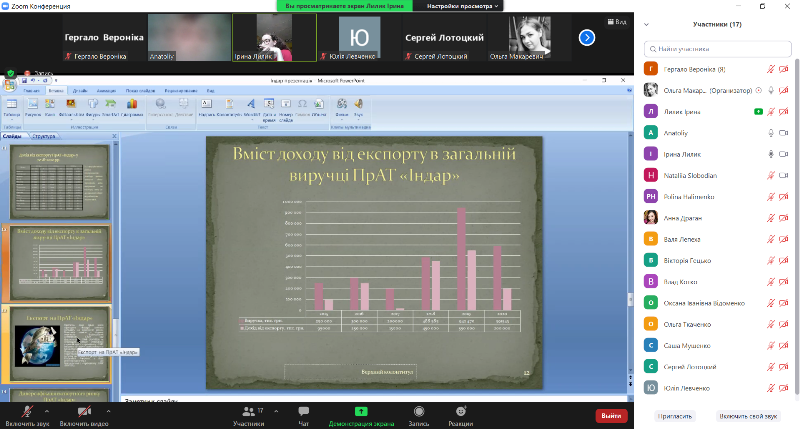Switch to the Дизайн ribbon tab
This screenshot has height=429, width=800.
point(80,91)
